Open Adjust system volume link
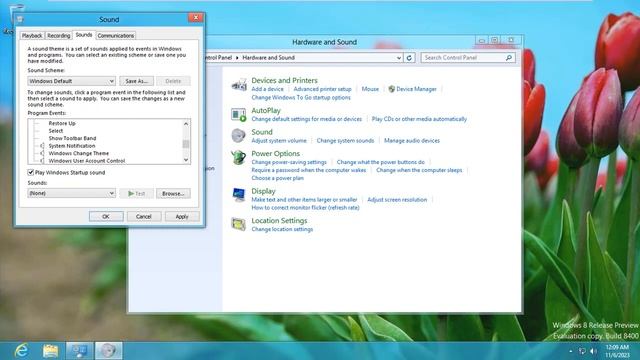 279,140
